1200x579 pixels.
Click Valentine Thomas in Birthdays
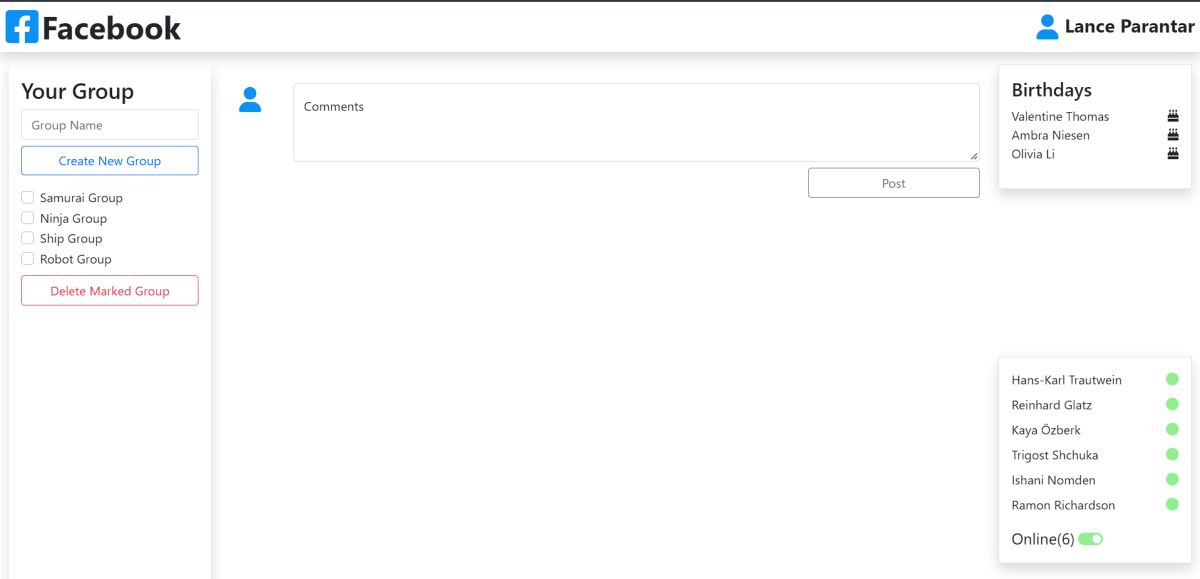(1060, 116)
